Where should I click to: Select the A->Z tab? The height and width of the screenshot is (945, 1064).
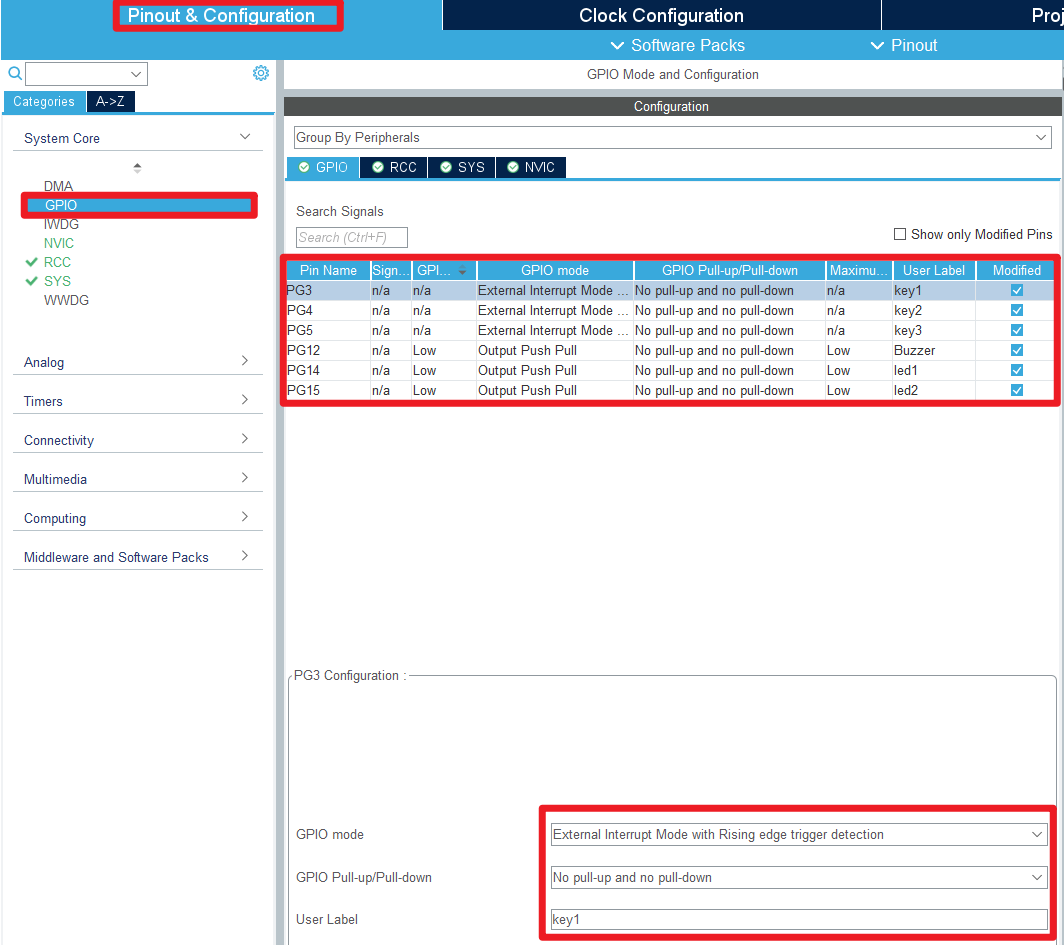110,102
